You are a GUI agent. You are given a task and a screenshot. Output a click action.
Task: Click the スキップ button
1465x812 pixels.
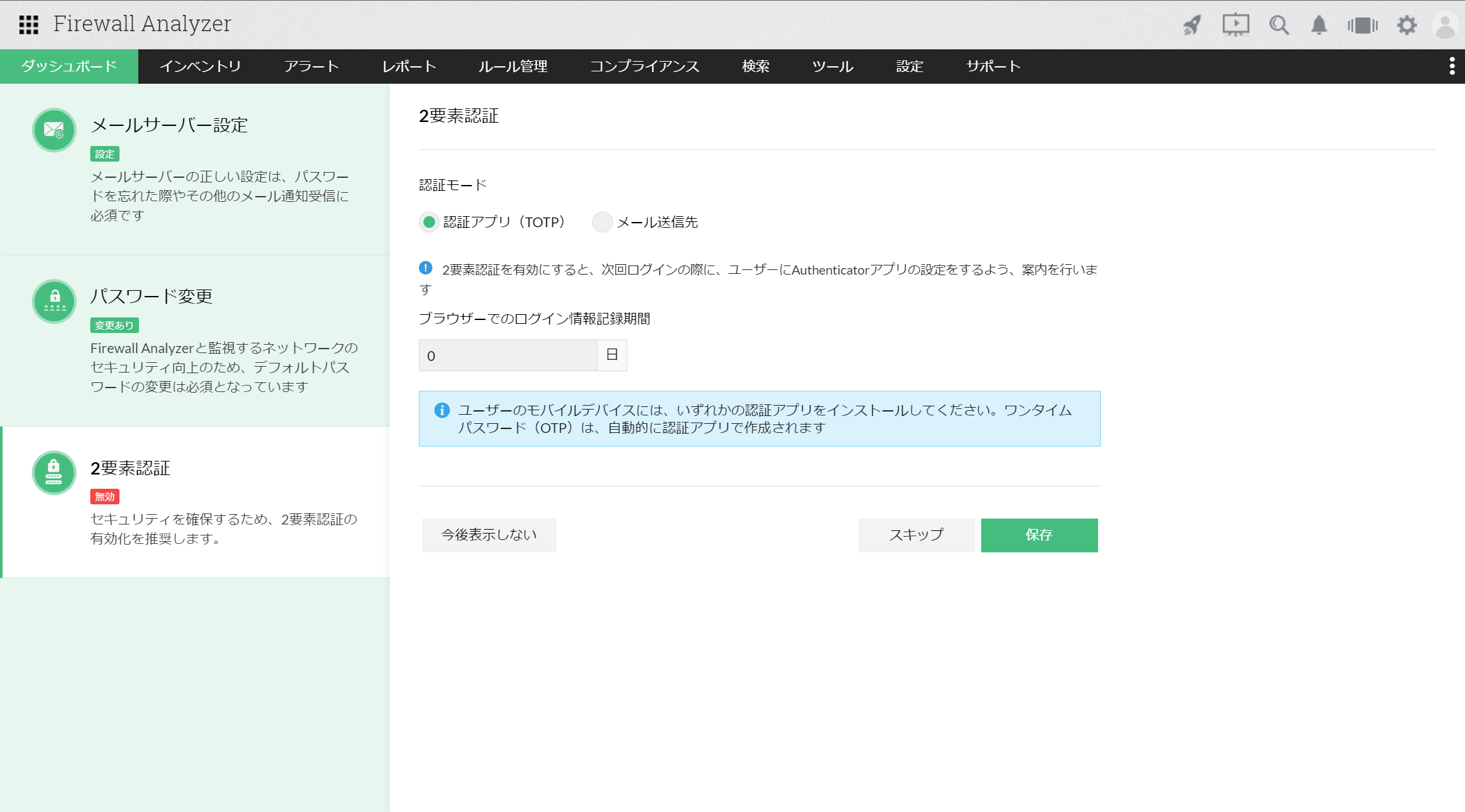[x=916, y=535]
